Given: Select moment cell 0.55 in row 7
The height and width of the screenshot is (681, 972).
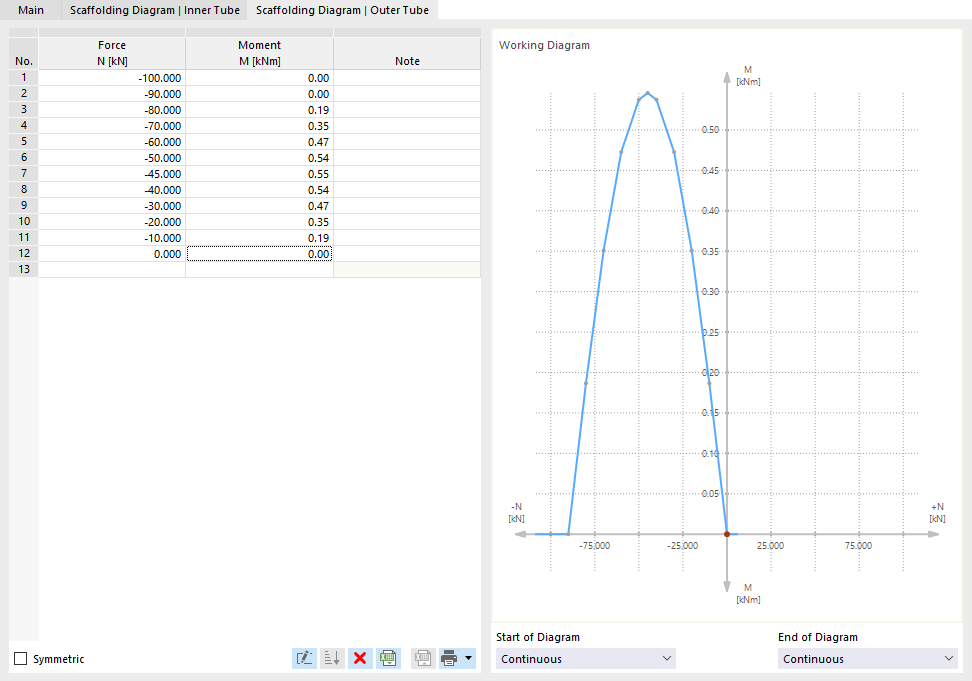Looking at the screenshot, I should tap(260, 174).
